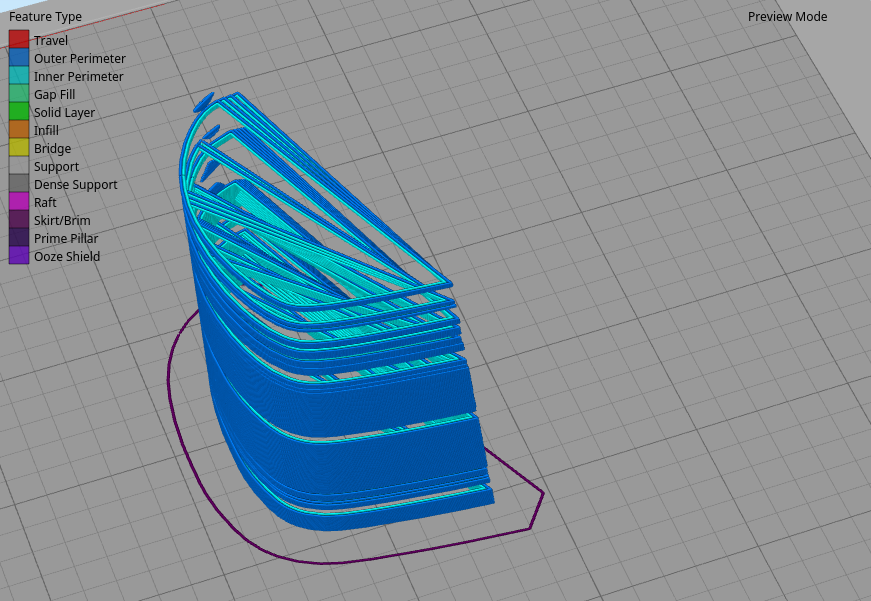
Task: Select the Prime Pillar dark swatch
Action: [x=19, y=238]
